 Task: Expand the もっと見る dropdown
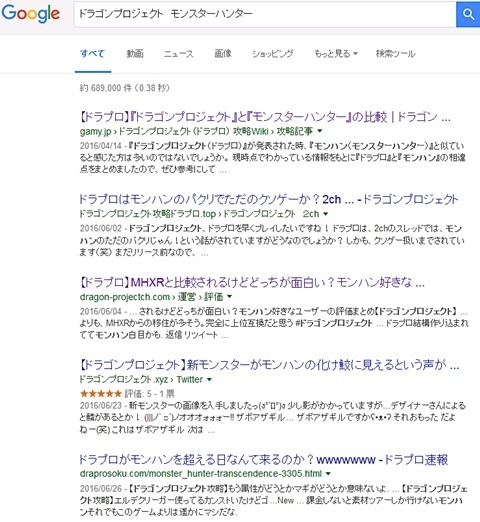click(x=336, y=53)
